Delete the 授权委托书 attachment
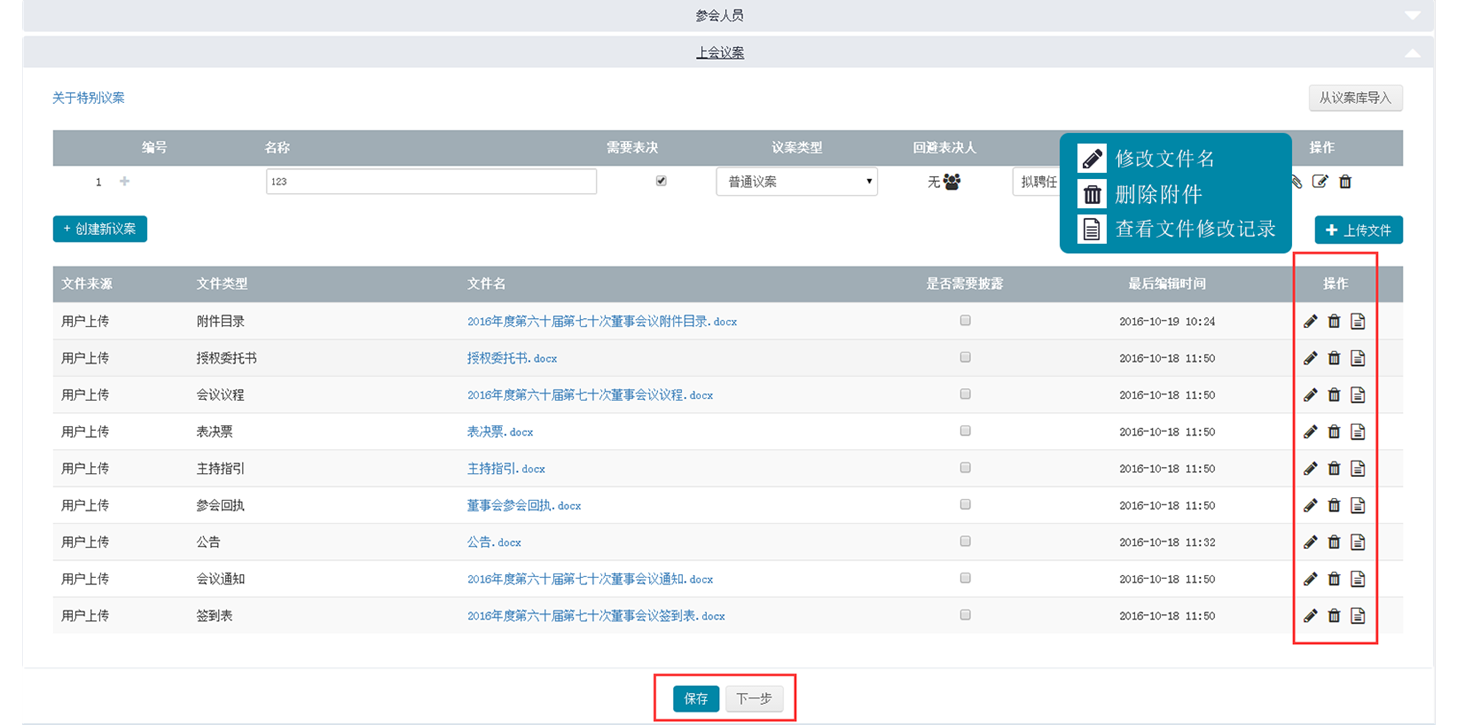 tap(1334, 358)
